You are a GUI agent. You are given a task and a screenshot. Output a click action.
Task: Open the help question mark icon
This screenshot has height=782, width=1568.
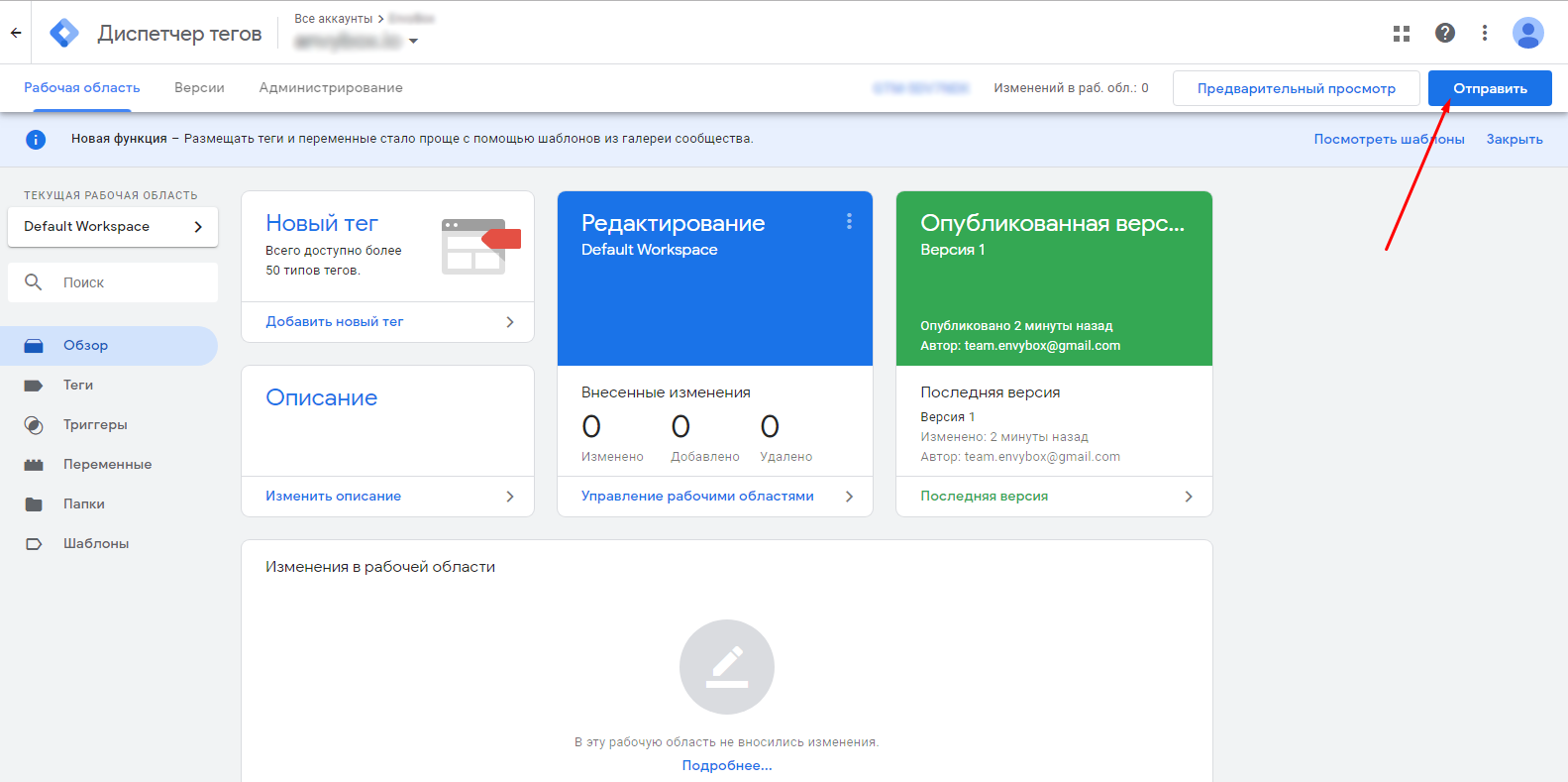[1444, 33]
